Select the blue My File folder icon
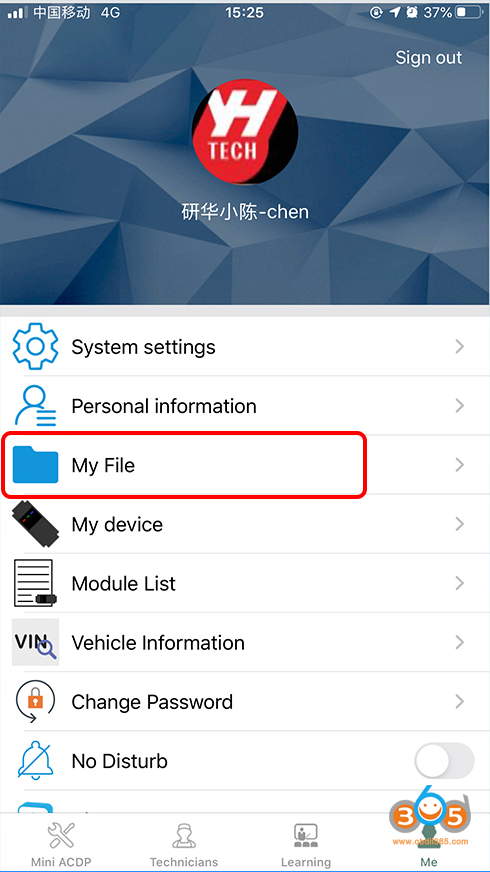This screenshot has height=872, width=490. 35,465
